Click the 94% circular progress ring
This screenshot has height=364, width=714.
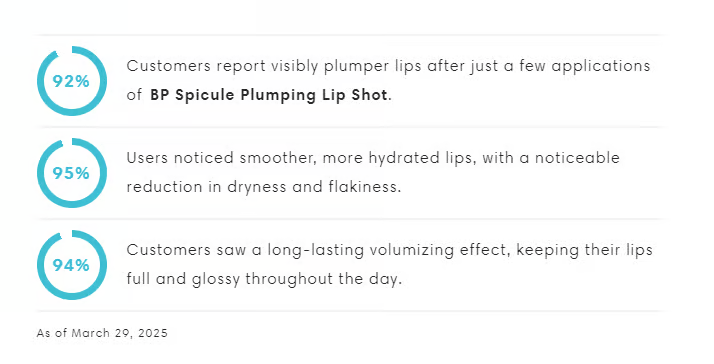pyautogui.click(x=72, y=265)
